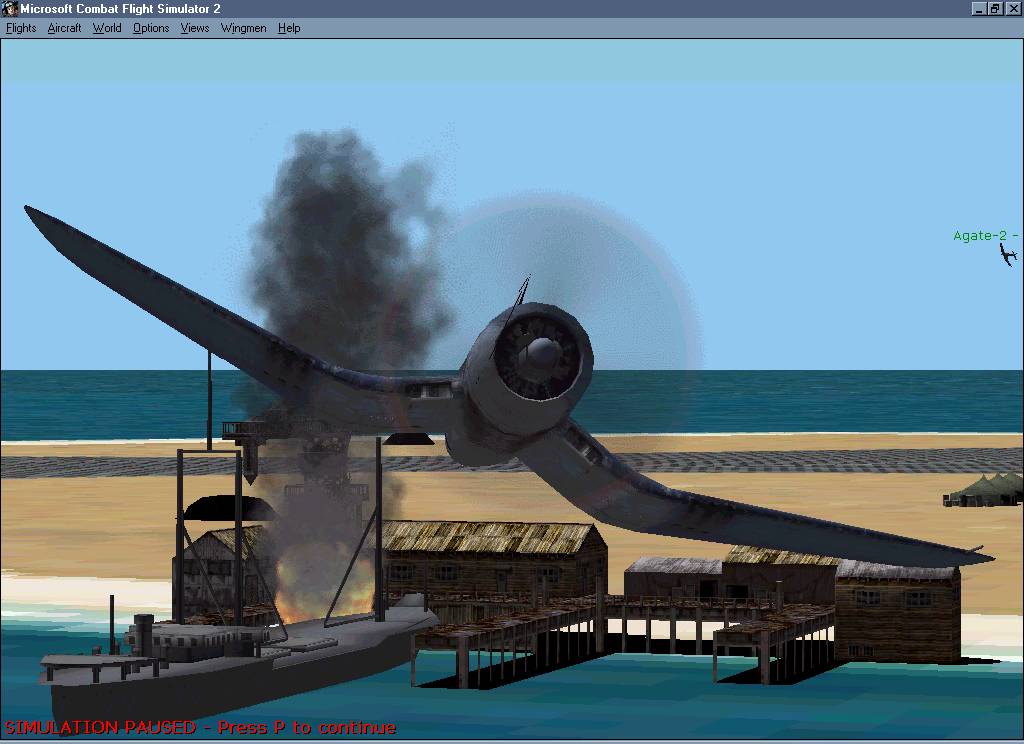The height and width of the screenshot is (744, 1024).
Task: Click the red SIMULATION PAUSED message
Action: (200, 727)
